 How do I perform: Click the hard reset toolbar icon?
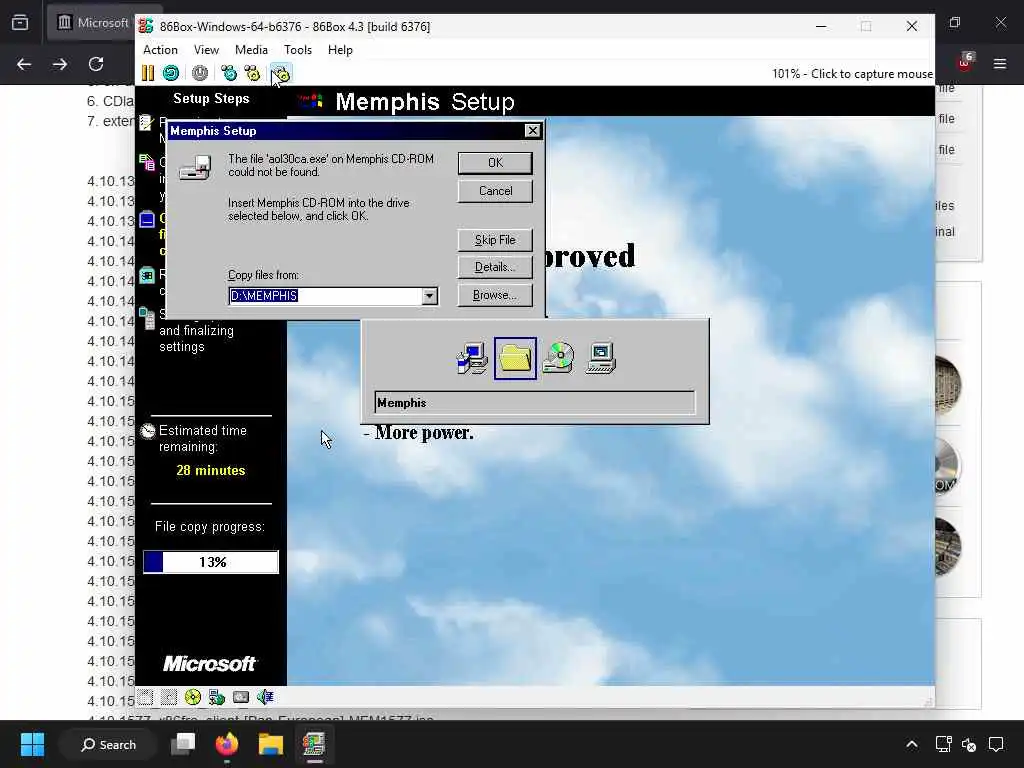point(171,73)
